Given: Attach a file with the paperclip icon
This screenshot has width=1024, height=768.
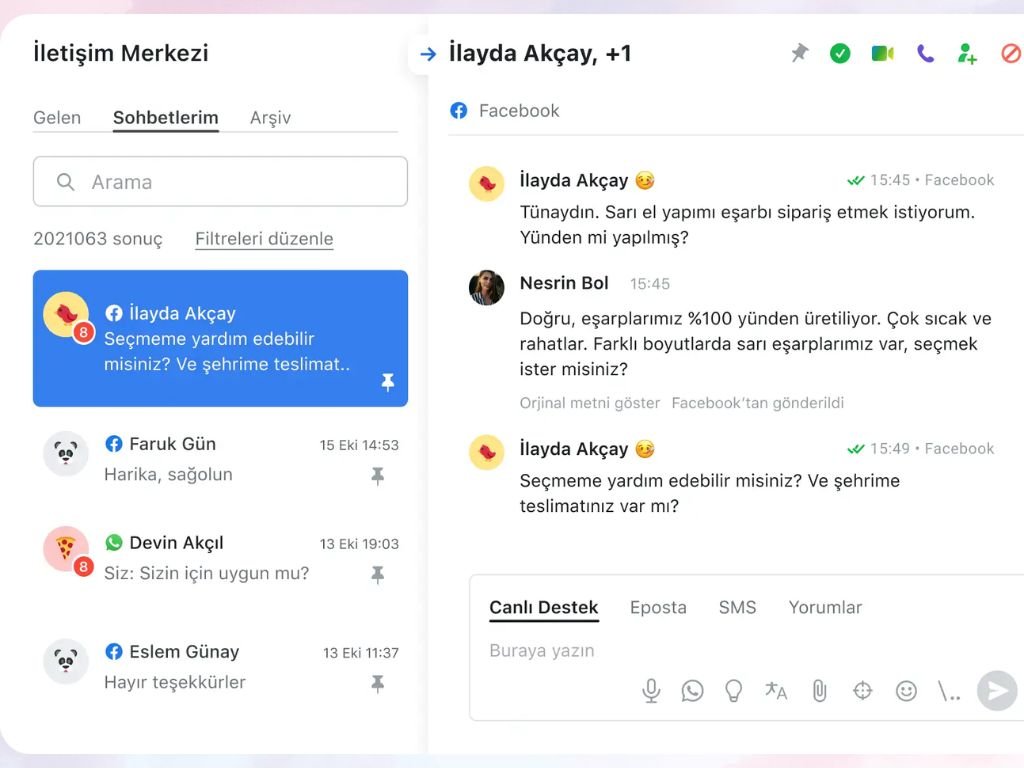Looking at the screenshot, I should tap(820, 690).
